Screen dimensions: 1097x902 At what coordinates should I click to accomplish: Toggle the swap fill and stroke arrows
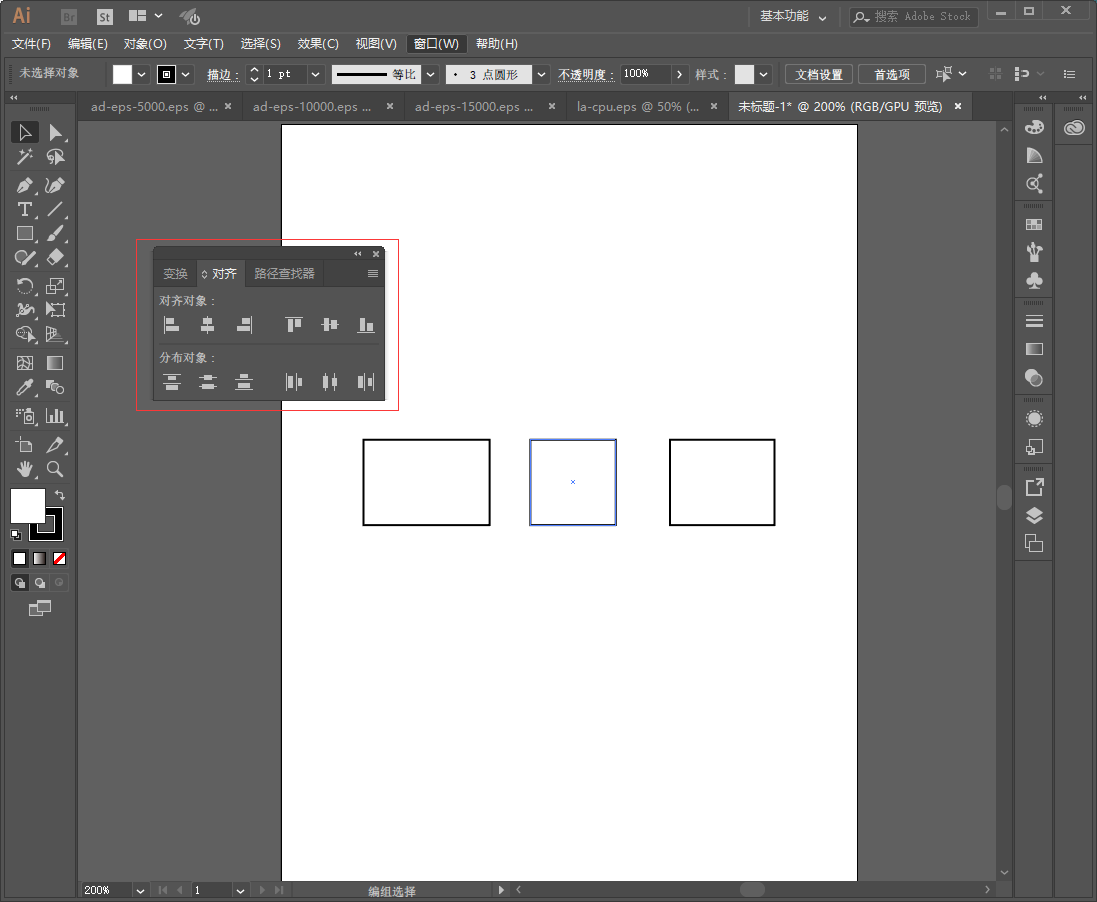point(60,494)
